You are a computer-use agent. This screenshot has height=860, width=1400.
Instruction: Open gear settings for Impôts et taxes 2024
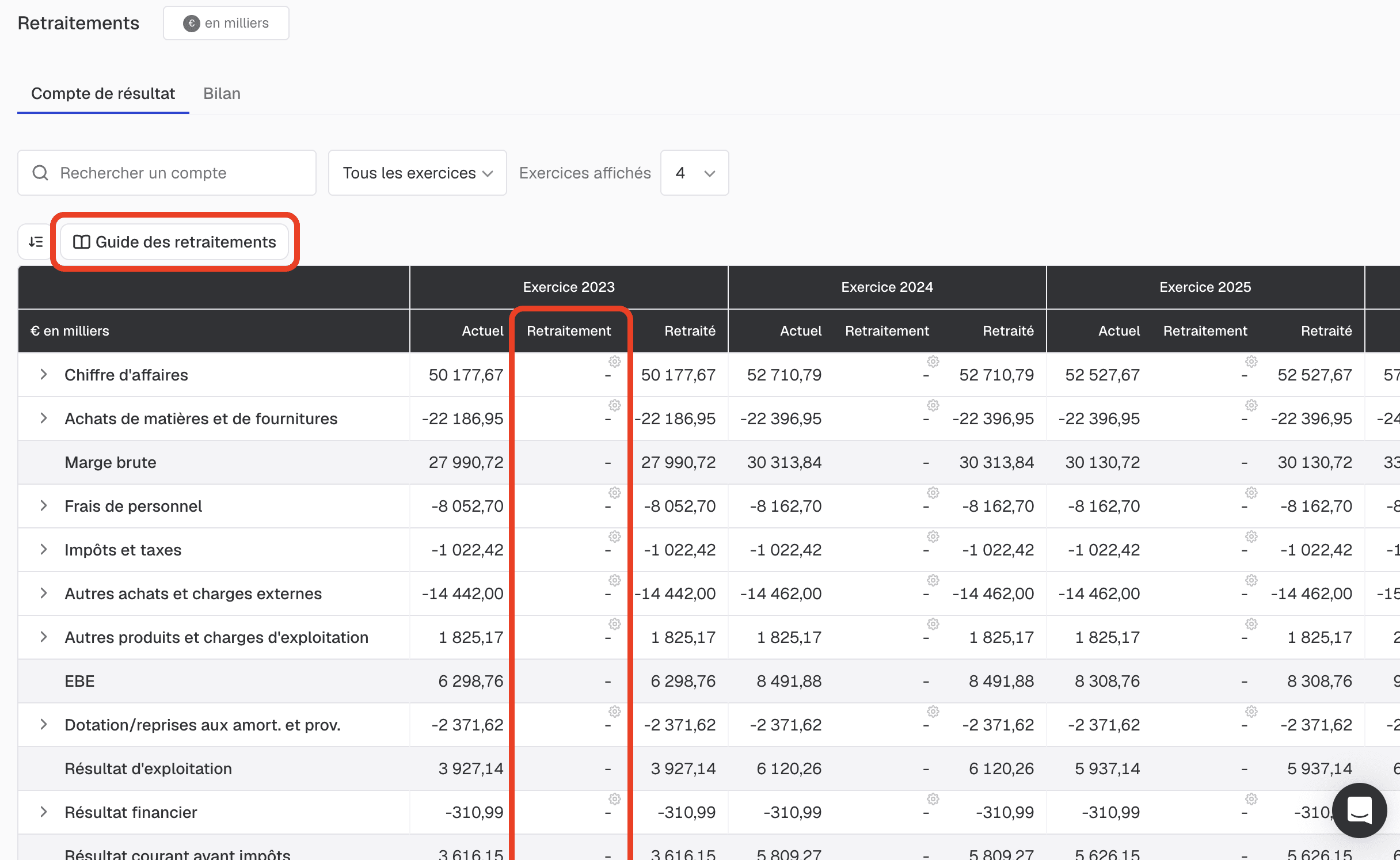(933, 536)
